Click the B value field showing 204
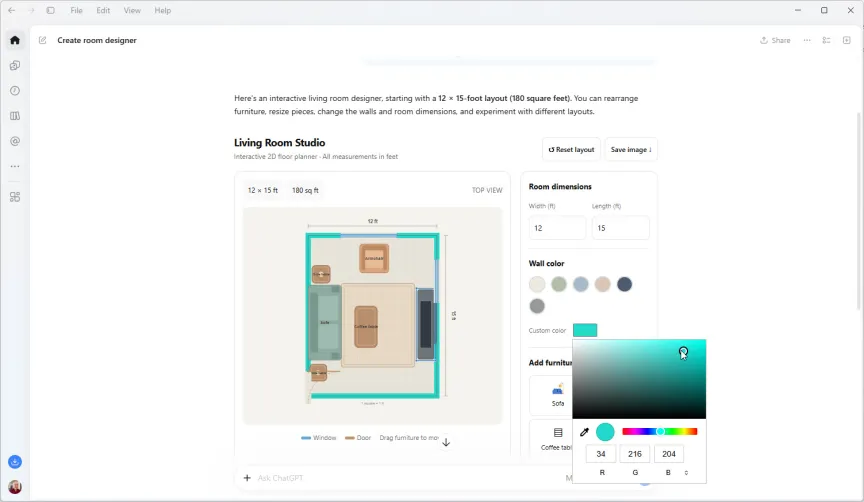864x502 pixels. tap(669, 454)
